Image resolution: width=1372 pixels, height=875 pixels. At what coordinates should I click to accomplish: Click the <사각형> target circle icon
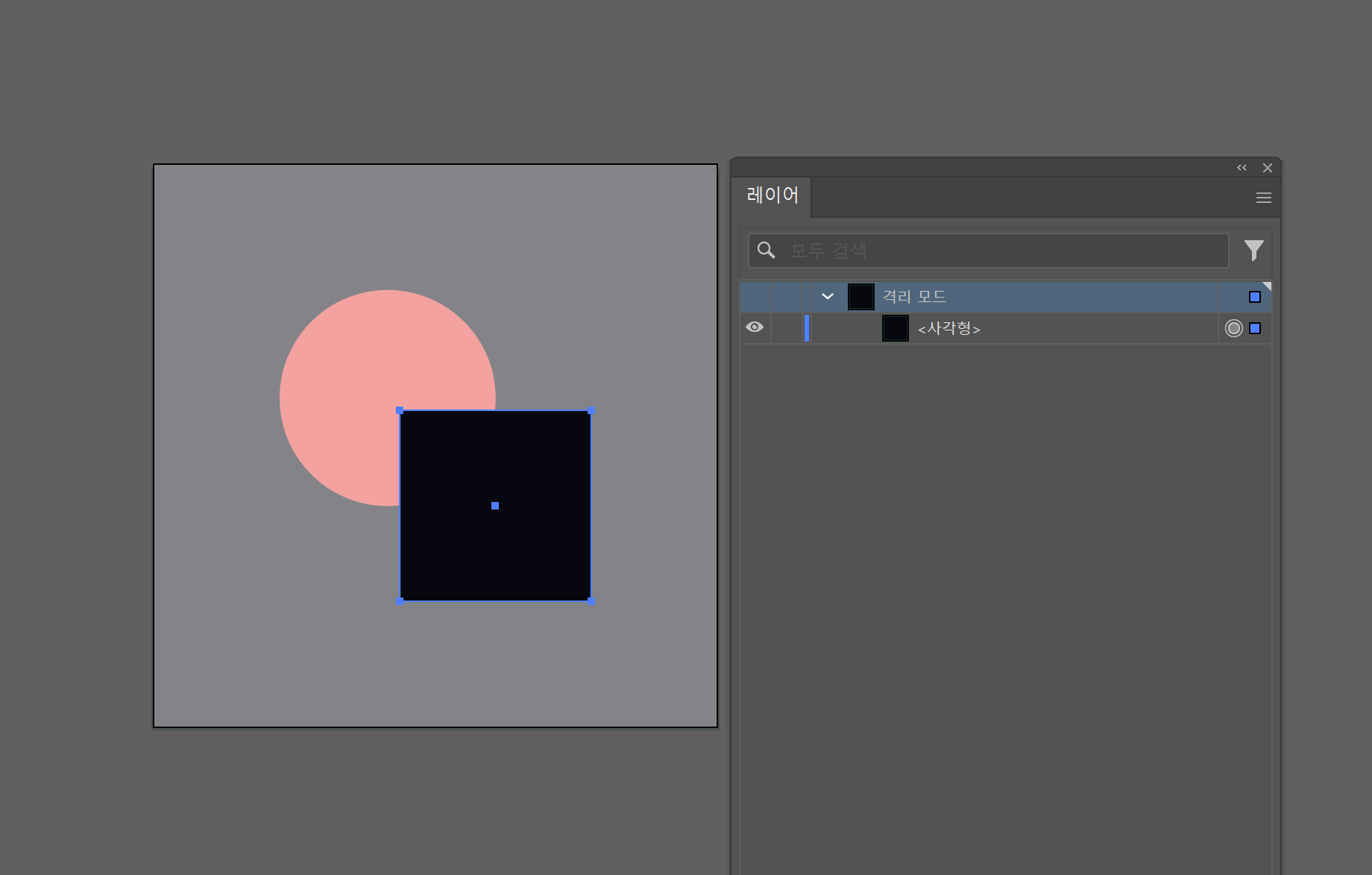tap(1234, 328)
